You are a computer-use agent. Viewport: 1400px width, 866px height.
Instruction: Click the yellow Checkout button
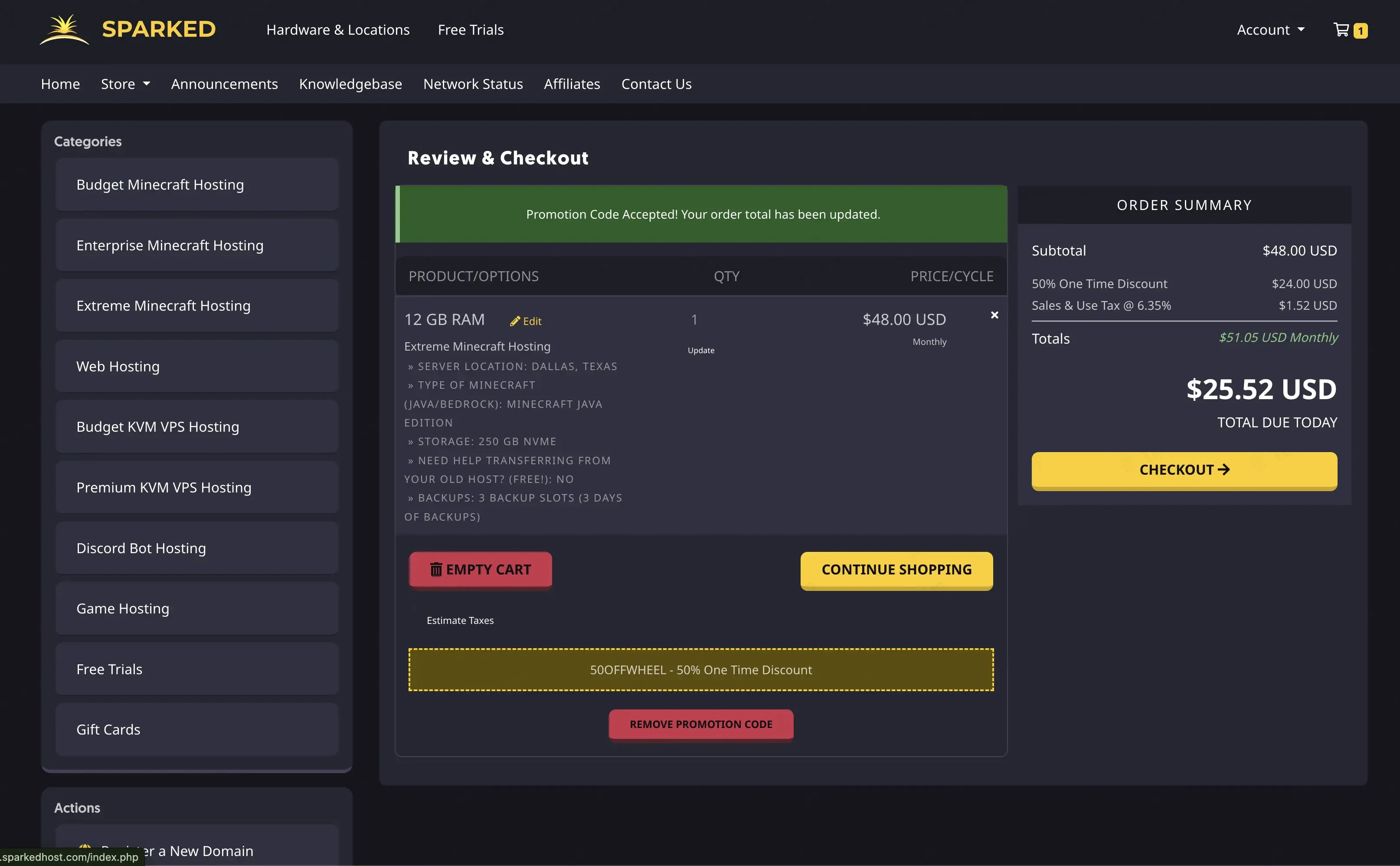point(1184,470)
